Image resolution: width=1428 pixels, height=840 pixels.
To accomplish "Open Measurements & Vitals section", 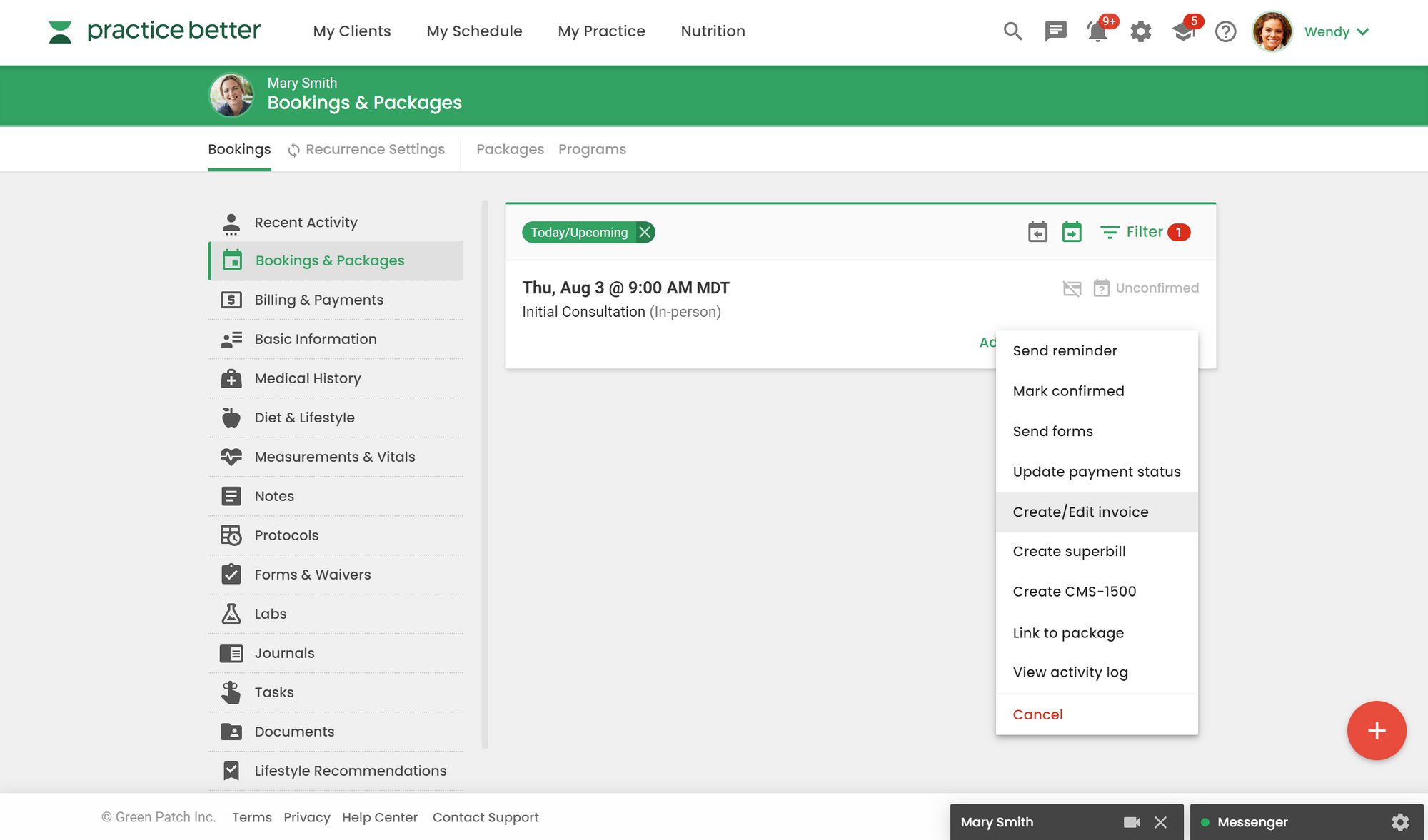I will [x=336, y=457].
